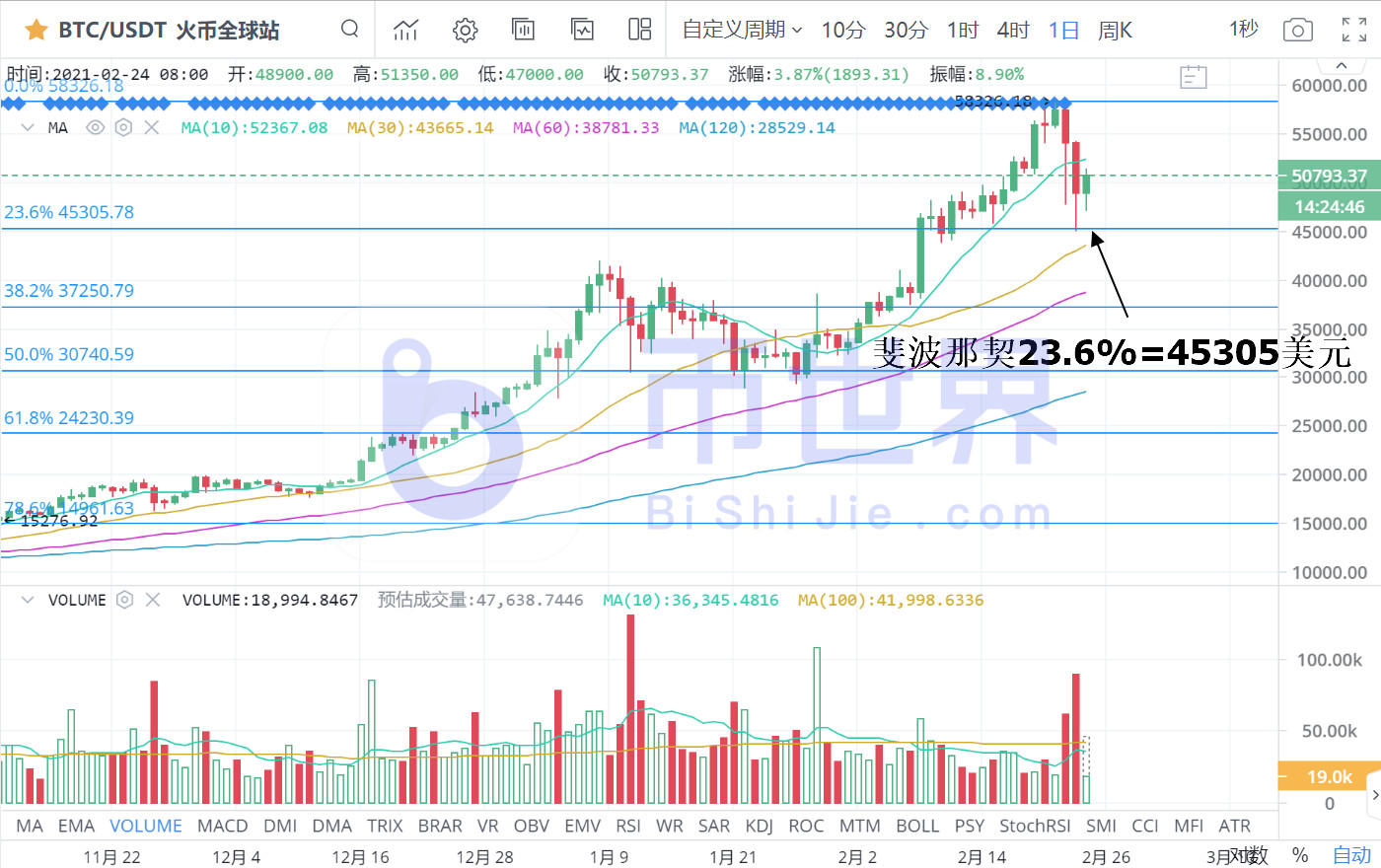Toggle MA visibility with the eye icon

(x=95, y=128)
